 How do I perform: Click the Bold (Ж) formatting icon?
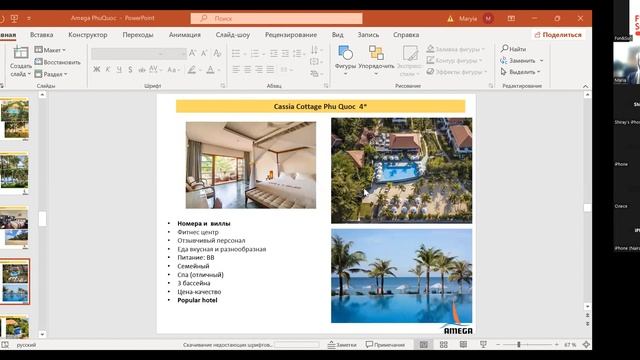(x=97, y=69)
